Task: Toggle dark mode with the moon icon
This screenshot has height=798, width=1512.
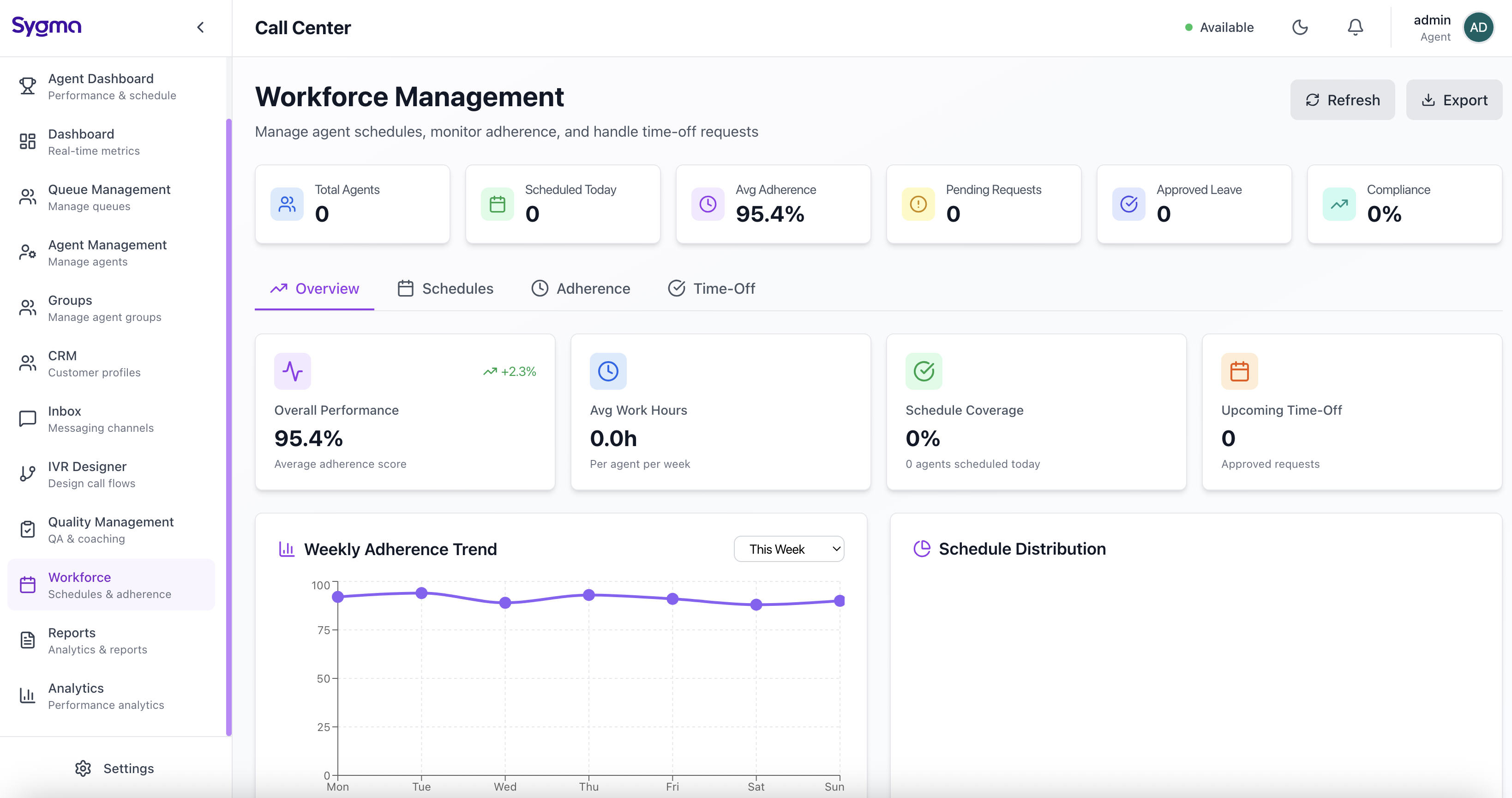Action: 1300,27
